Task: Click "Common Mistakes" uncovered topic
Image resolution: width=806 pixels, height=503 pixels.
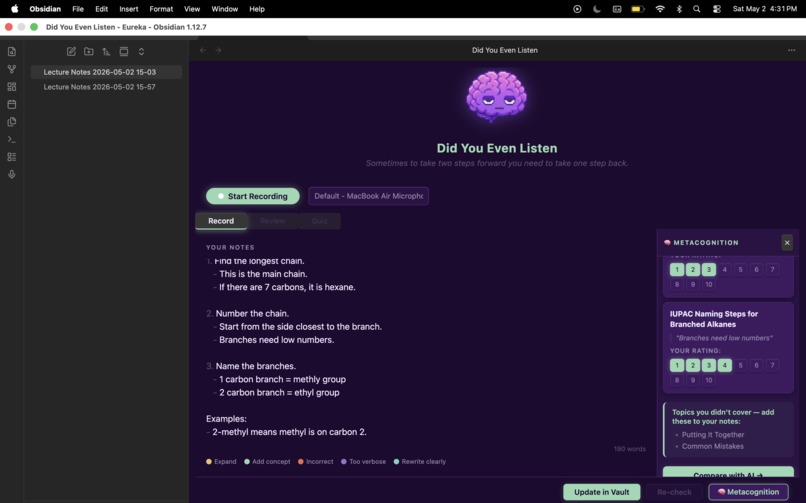Action: tap(712, 446)
